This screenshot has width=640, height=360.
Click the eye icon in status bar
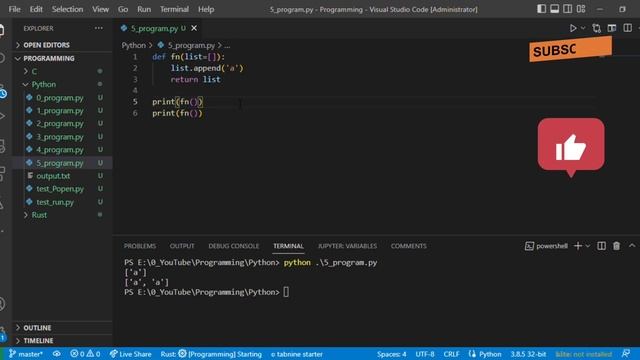click(x=56, y=354)
